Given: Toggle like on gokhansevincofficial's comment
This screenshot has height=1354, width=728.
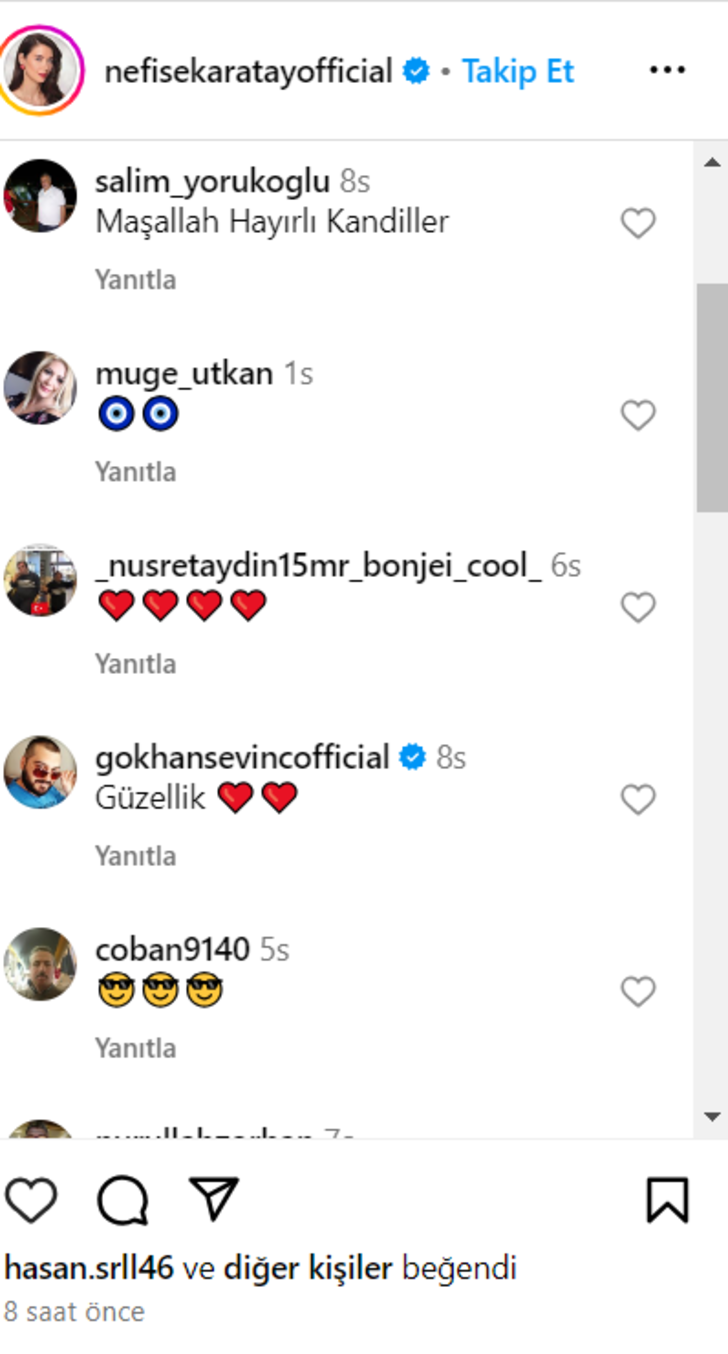Looking at the screenshot, I should tap(637, 800).
